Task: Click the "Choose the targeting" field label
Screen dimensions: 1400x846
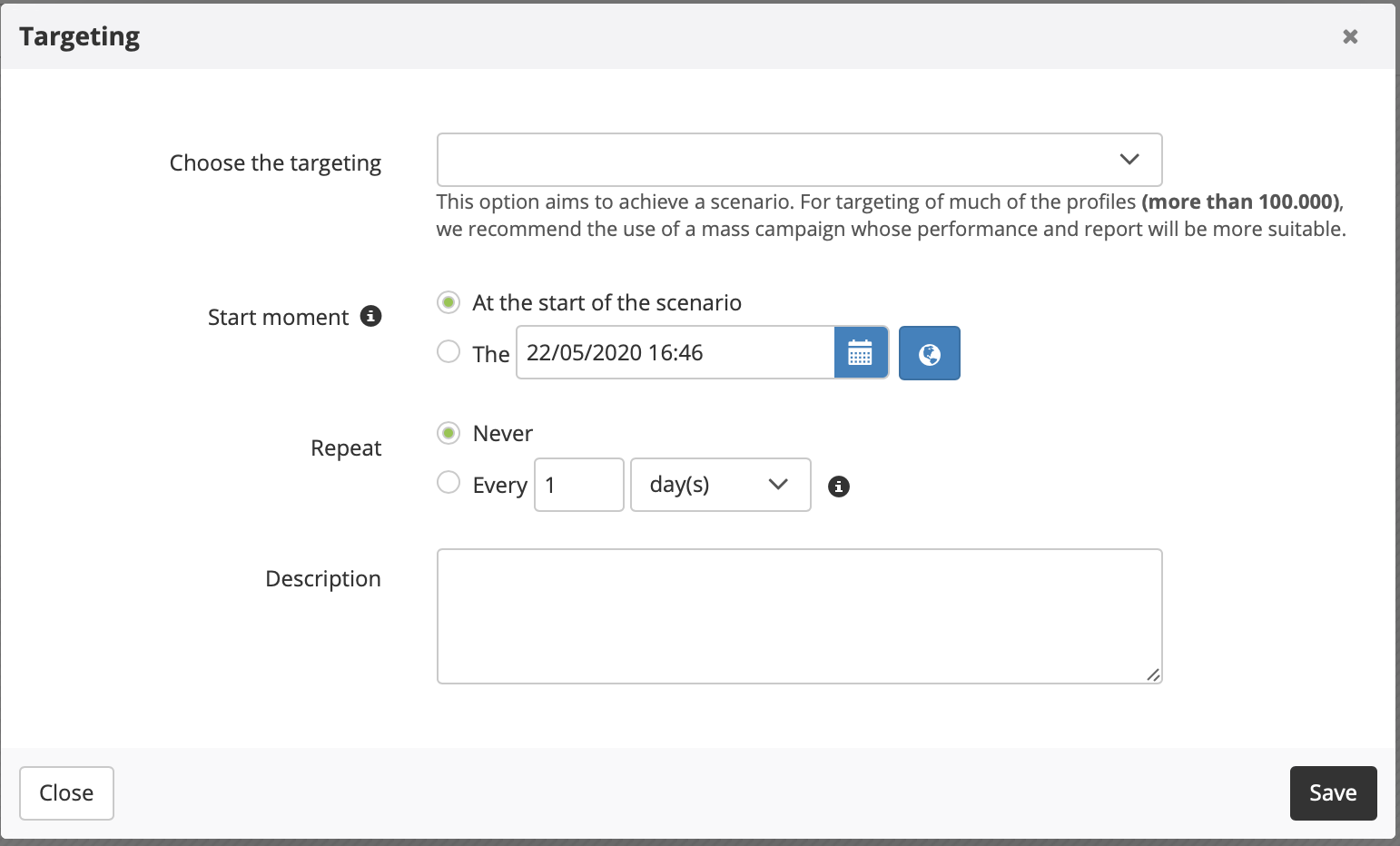Action: [275, 162]
